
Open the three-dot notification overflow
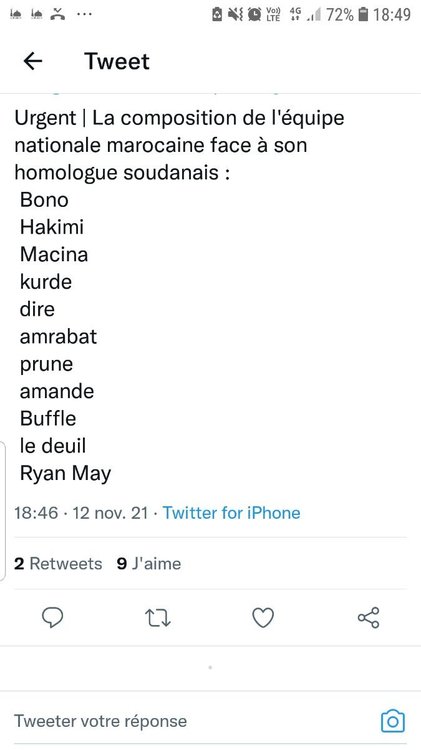[x=84, y=14]
